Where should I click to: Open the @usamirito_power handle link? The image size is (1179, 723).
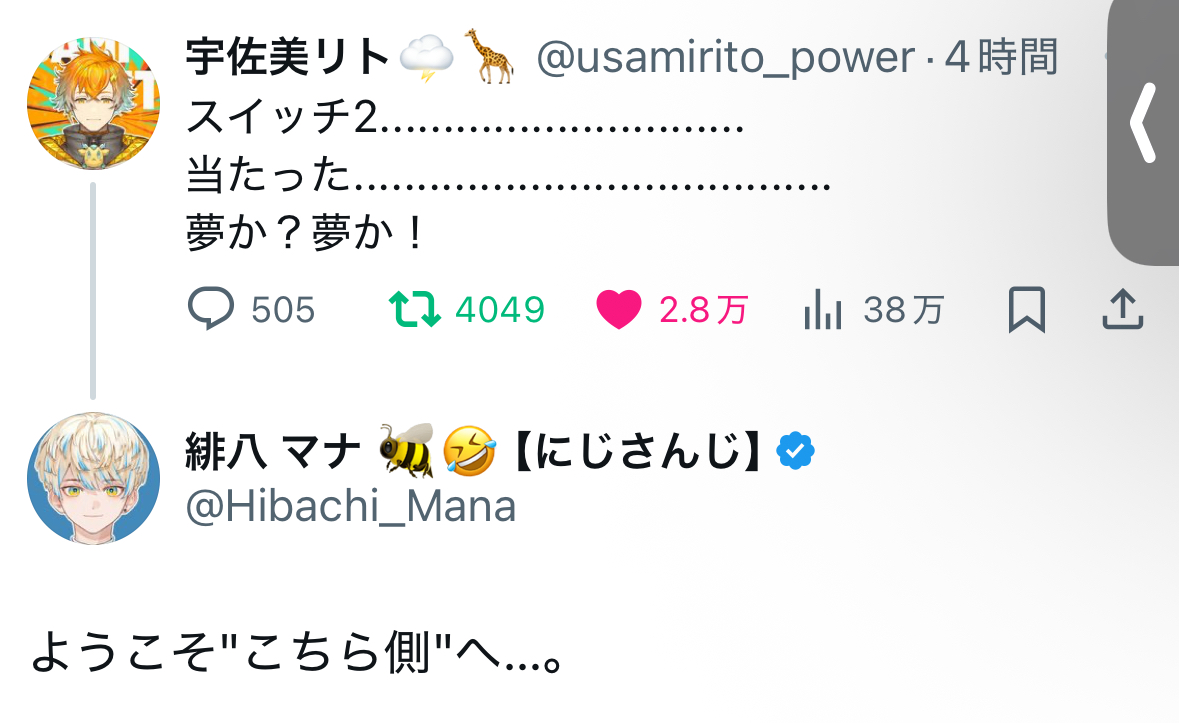(x=725, y=59)
